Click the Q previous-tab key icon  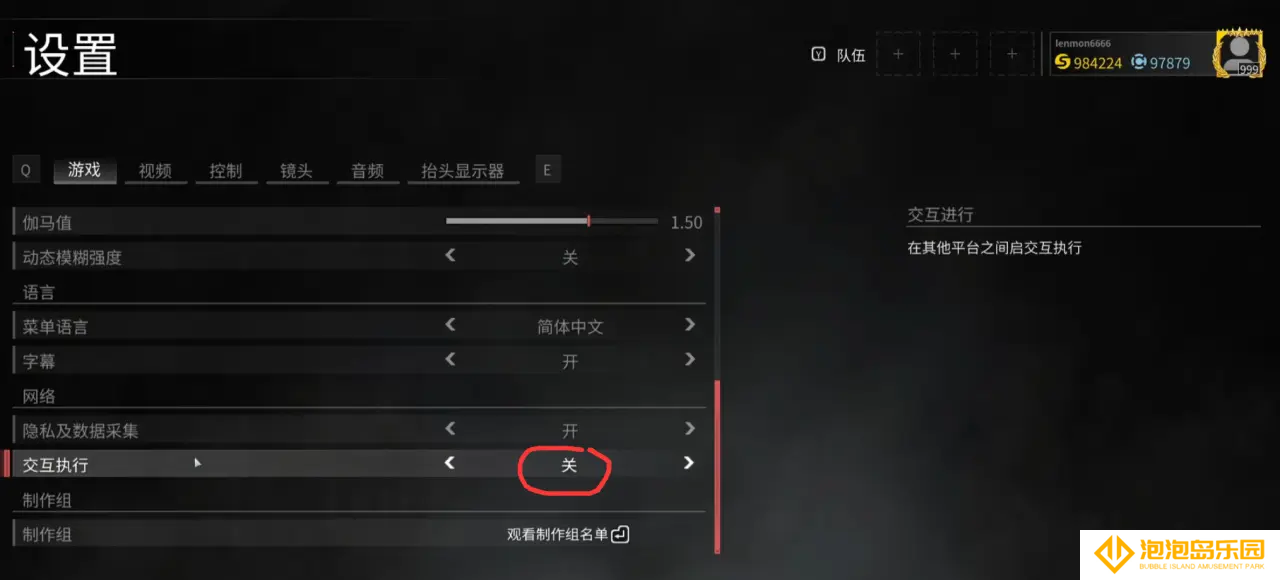point(26,170)
